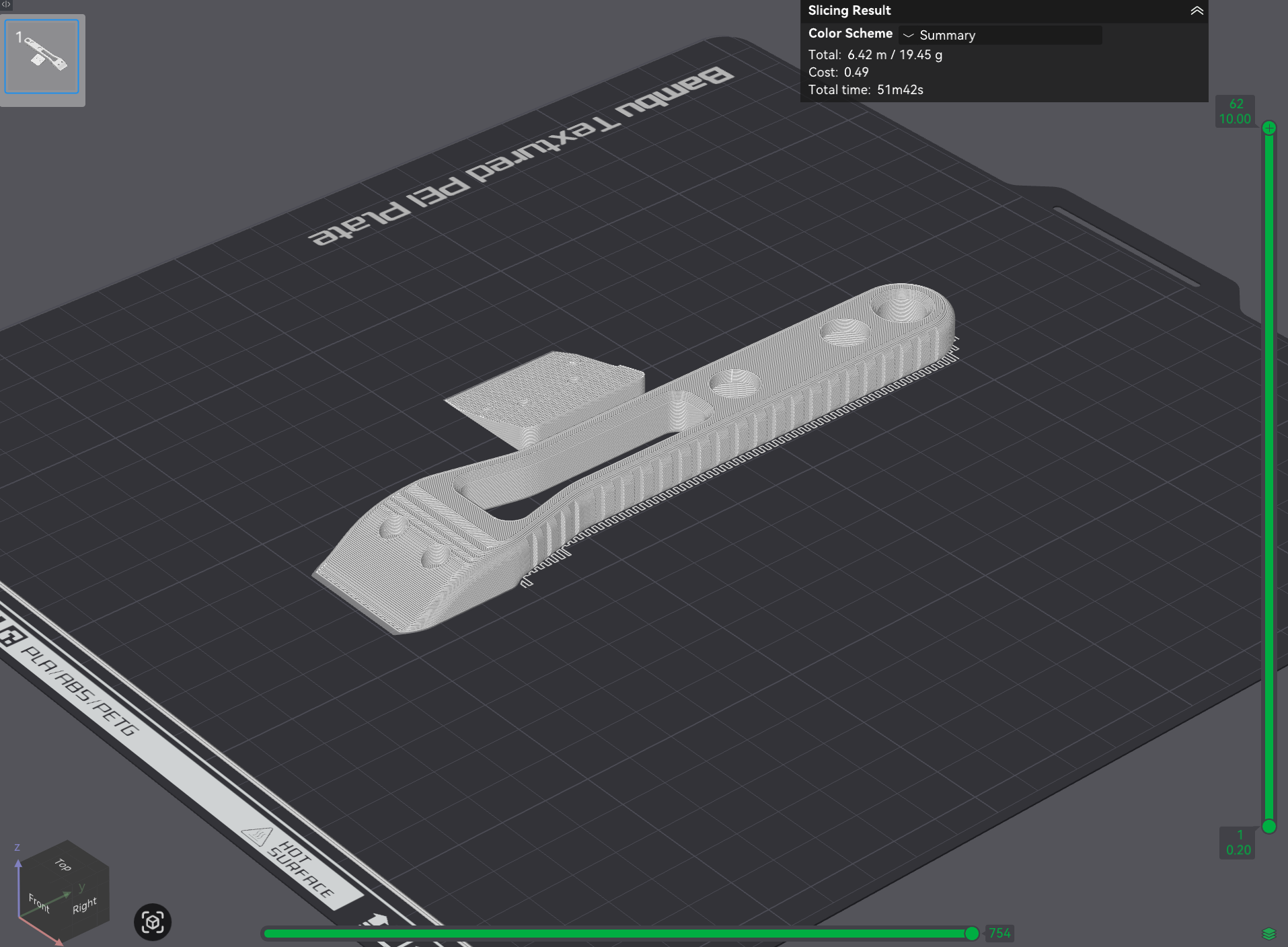The height and width of the screenshot is (947, 1288).
Task: Collapse the Slicing Result panel
Action: click(x=1197, y=11)
